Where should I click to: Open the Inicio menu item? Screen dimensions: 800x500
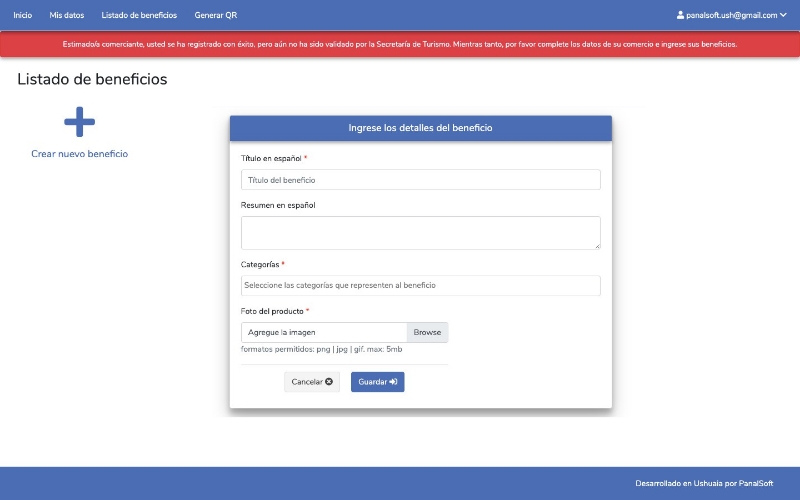pyautogui.click(x=22, y=15)
